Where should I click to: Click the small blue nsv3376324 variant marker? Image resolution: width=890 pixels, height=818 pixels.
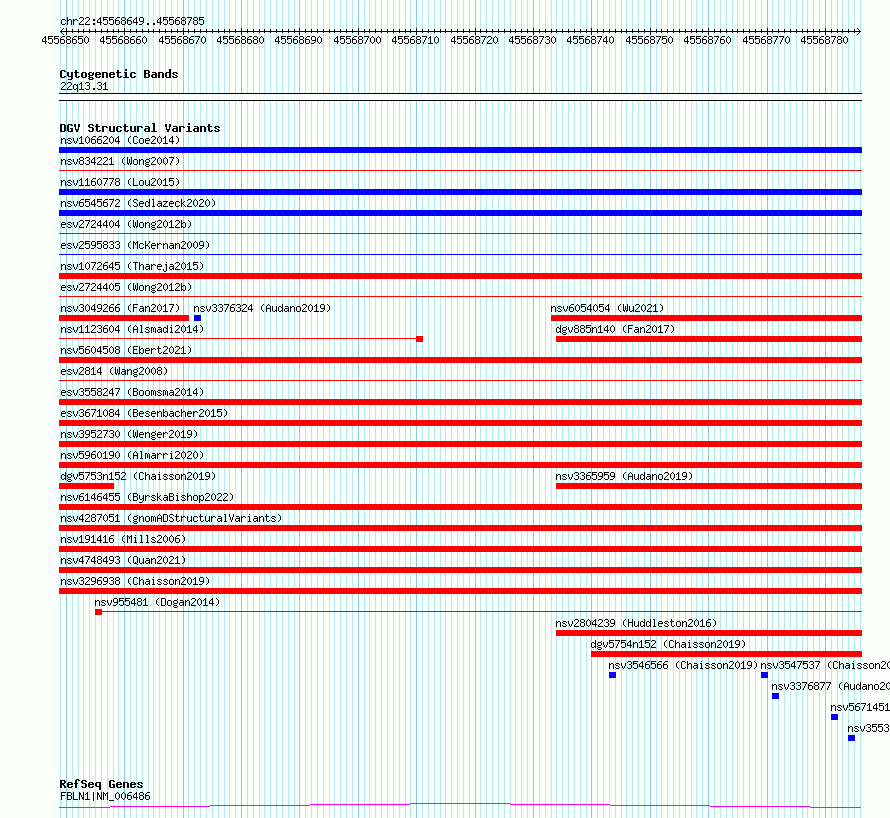(198, 318)
